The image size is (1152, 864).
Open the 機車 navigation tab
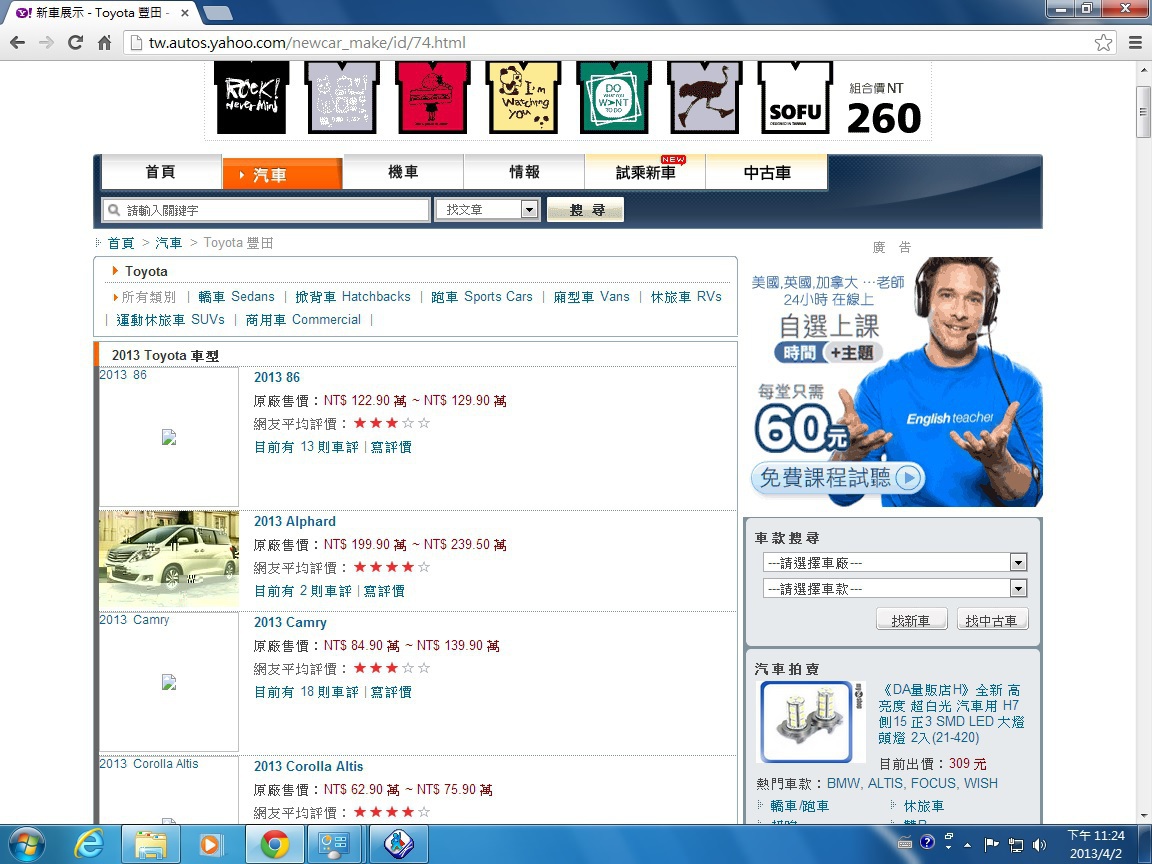(x=403, y=172)
